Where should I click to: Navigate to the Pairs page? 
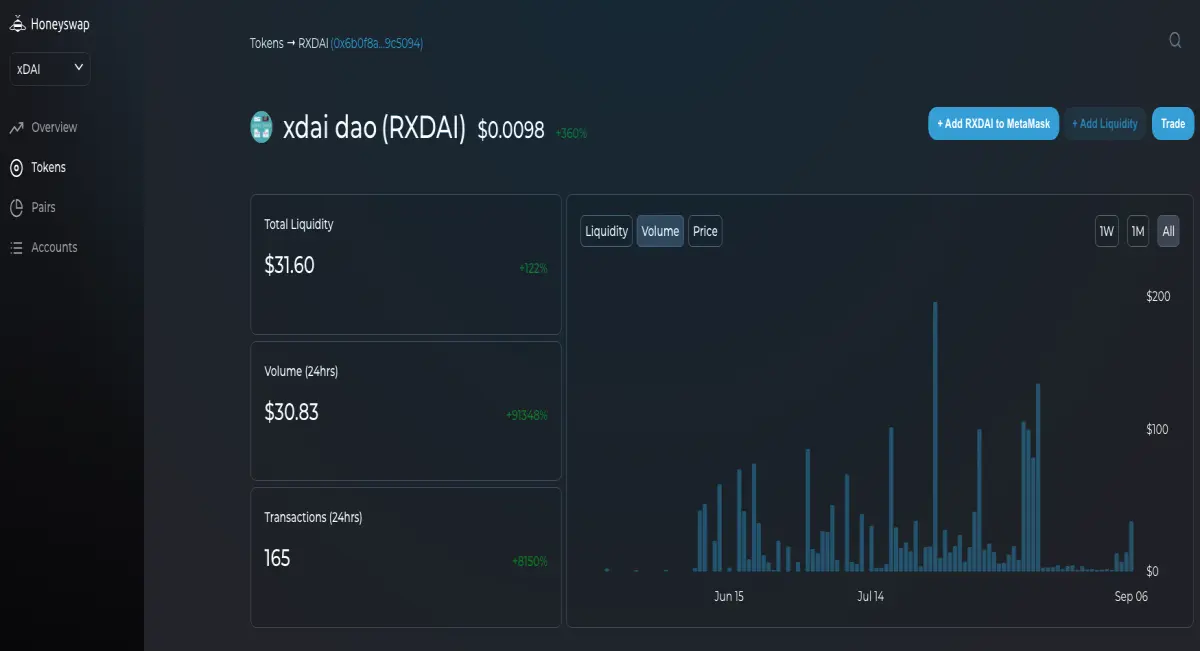pyautogui.click(x=43, y=208)
